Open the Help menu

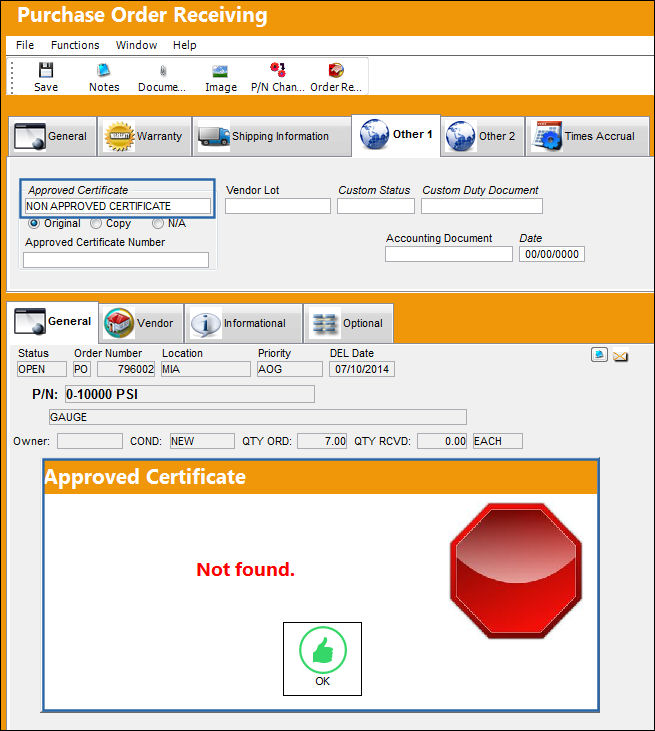(x=185, y=45)
